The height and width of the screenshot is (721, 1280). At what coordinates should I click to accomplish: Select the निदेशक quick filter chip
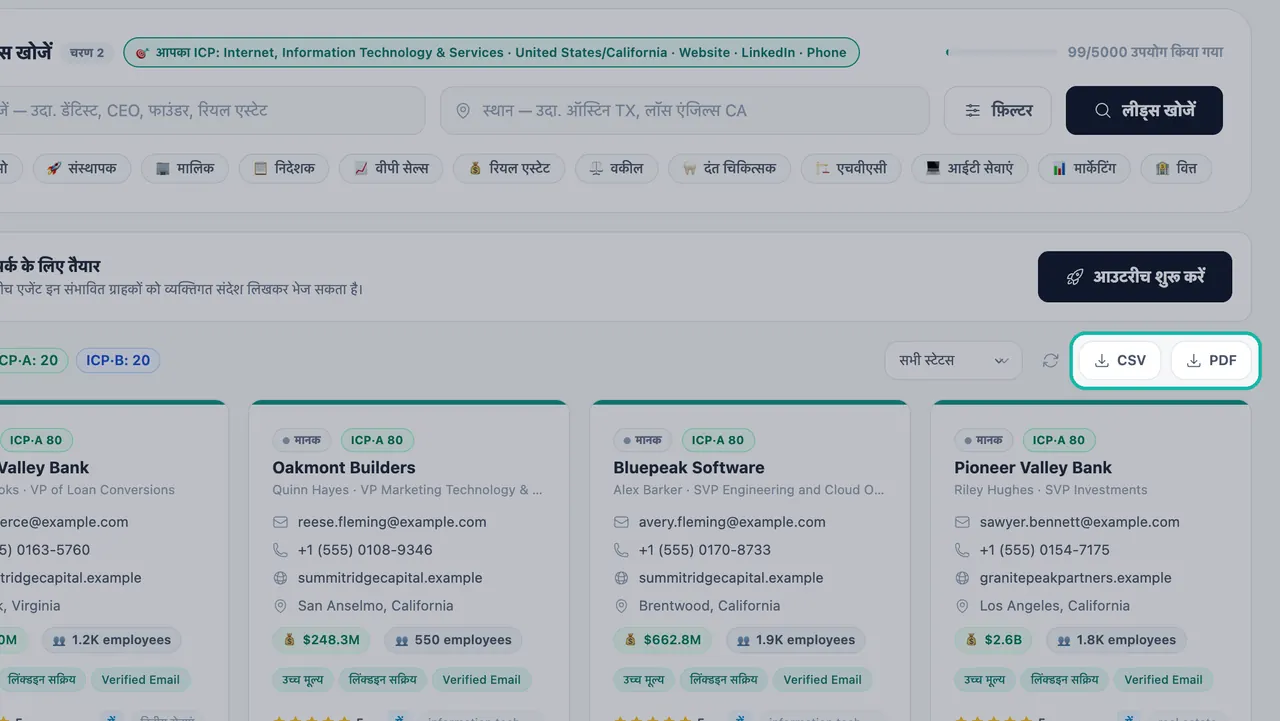284,168
